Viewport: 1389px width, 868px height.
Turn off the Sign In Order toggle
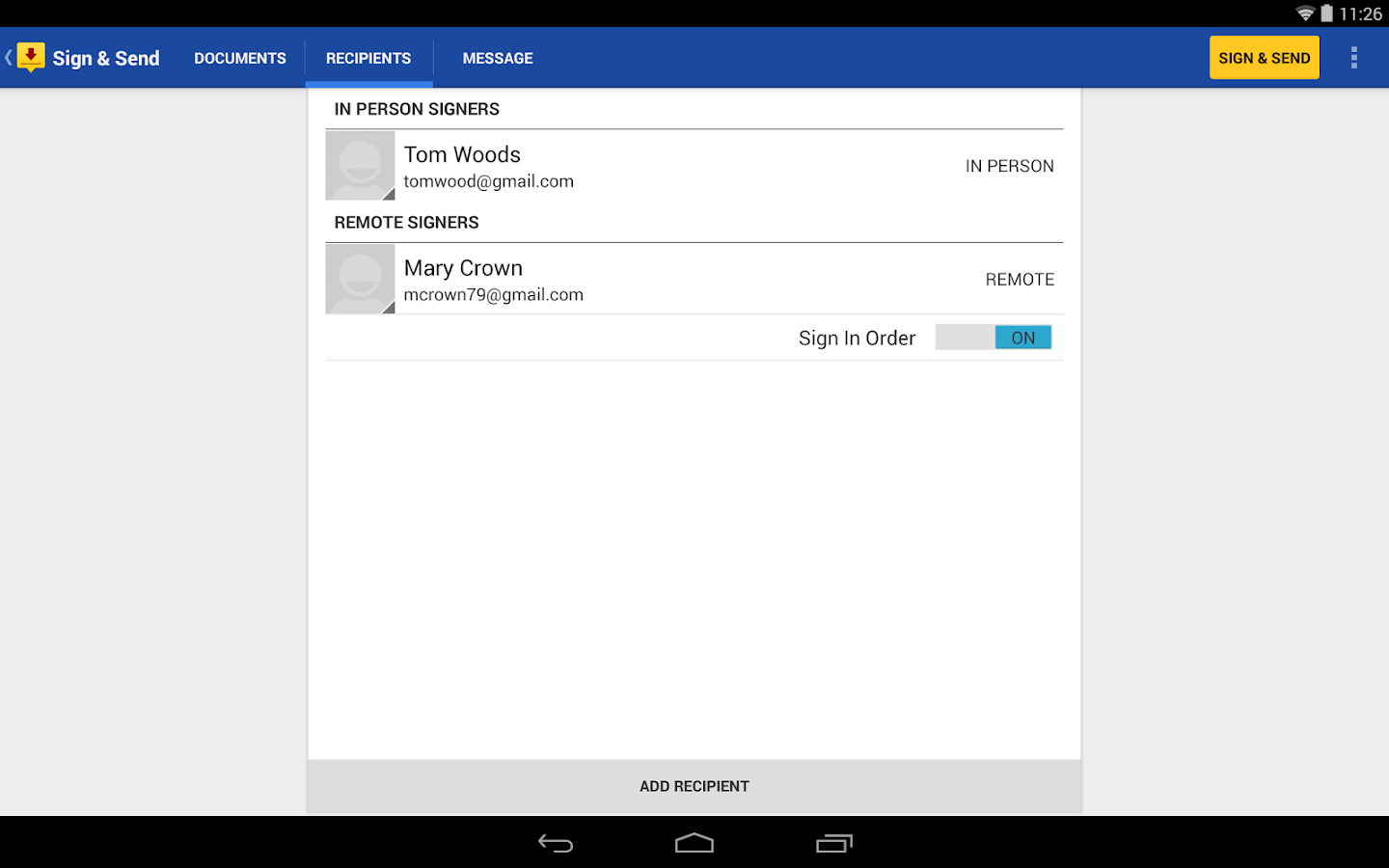click(x=1022, y=337)
